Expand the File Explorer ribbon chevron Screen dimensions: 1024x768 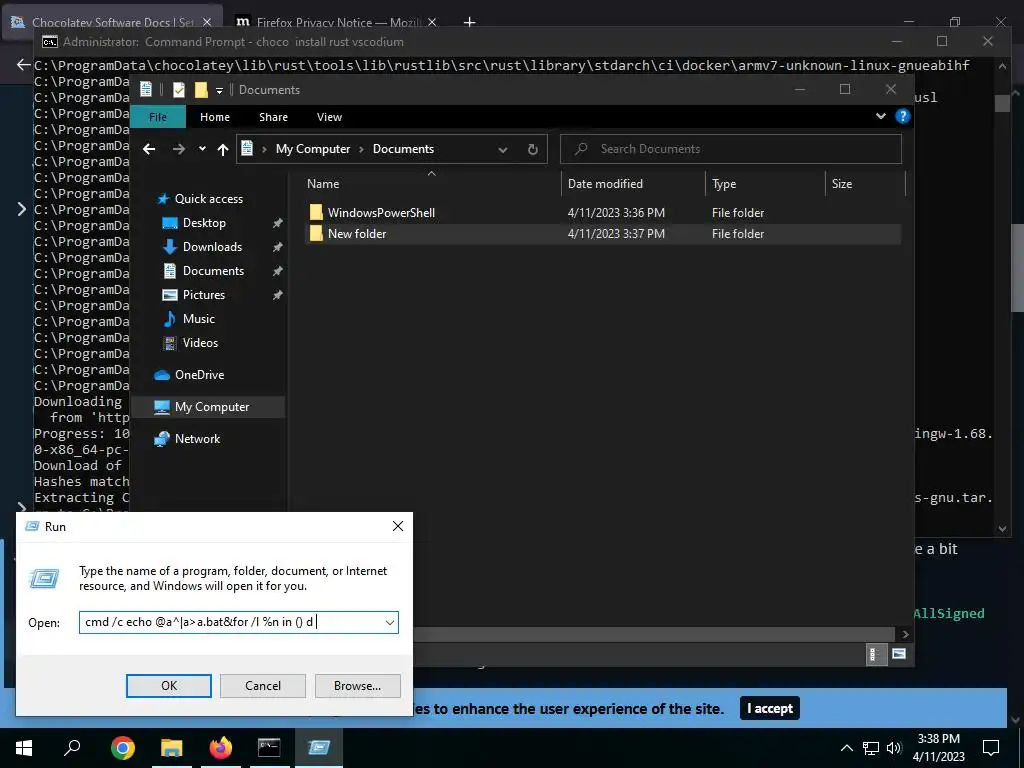coord(880,116)
